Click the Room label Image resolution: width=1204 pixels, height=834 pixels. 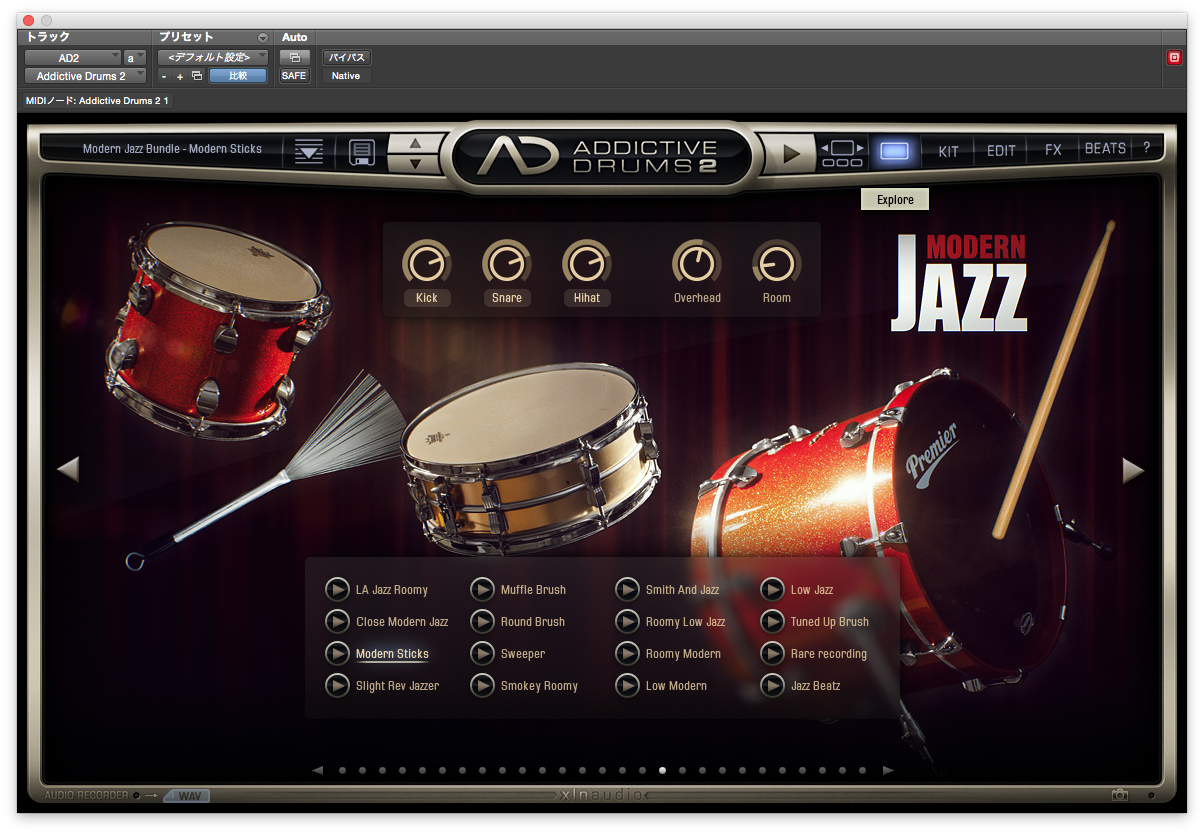[777, 298]
